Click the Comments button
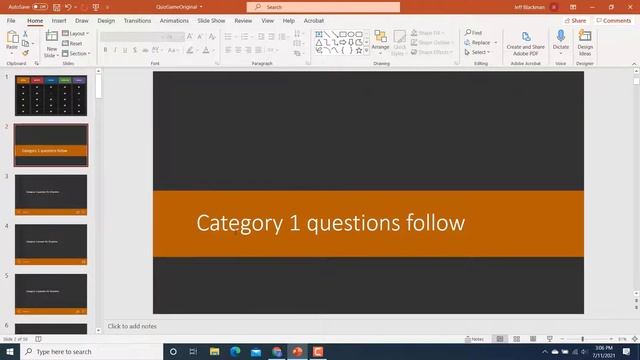 coord(613,20)
